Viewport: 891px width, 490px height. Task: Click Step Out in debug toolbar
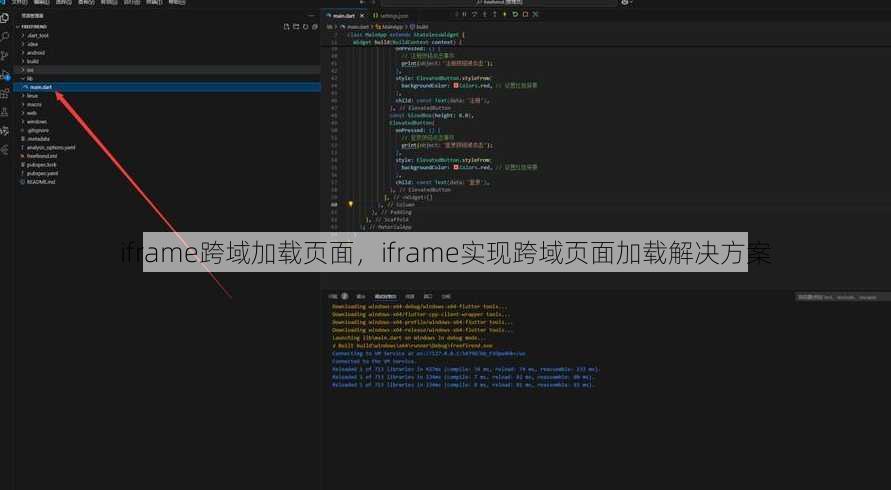click(x=494, y=14)
